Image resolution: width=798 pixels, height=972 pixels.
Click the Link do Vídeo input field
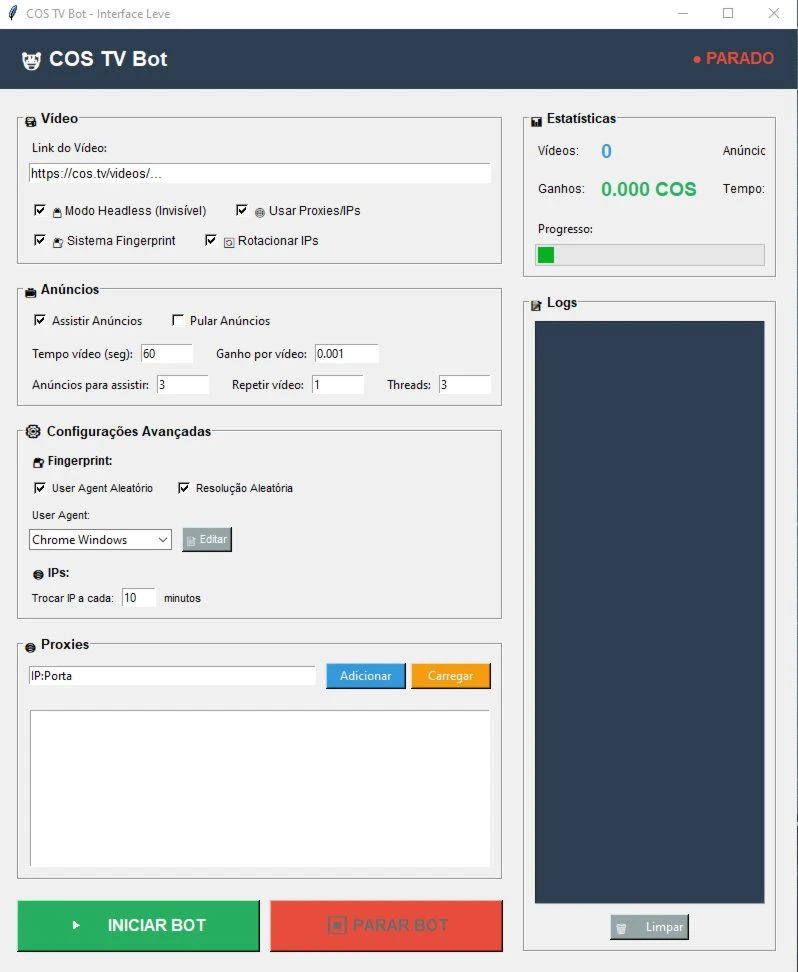tap(260, 174)
